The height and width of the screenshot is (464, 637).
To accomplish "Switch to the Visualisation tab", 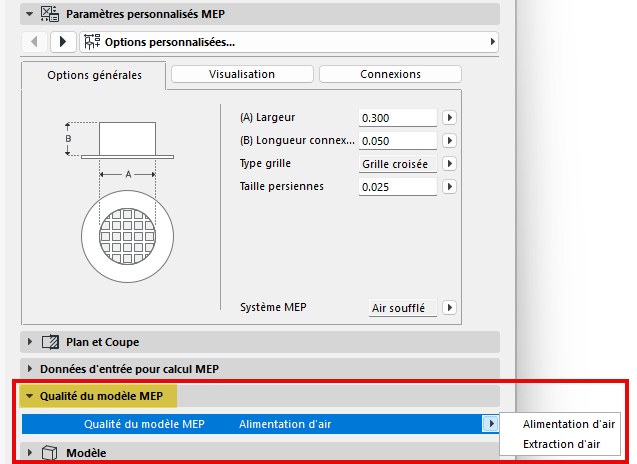I will coord(242,74).
